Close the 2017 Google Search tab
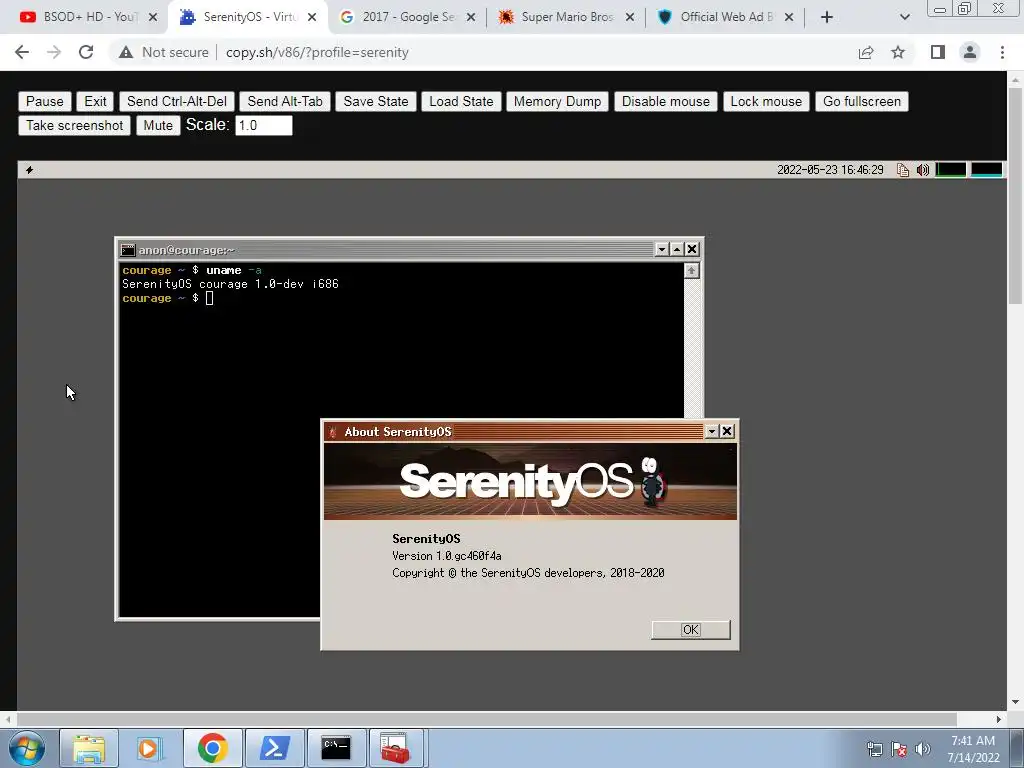Screen dimensions: 1024x768 [471, 17]
